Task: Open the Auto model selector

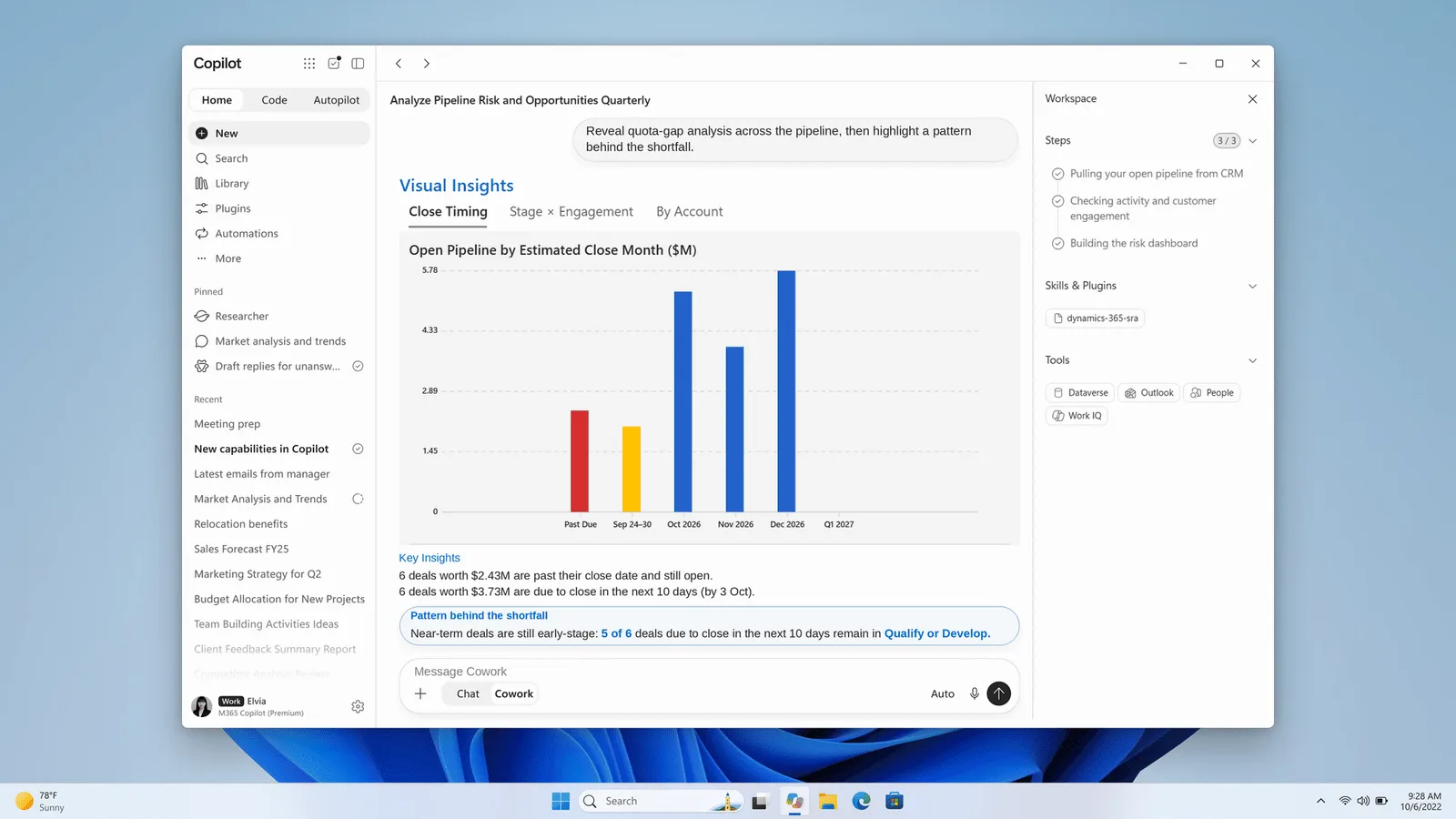Action: coord(943,694)
